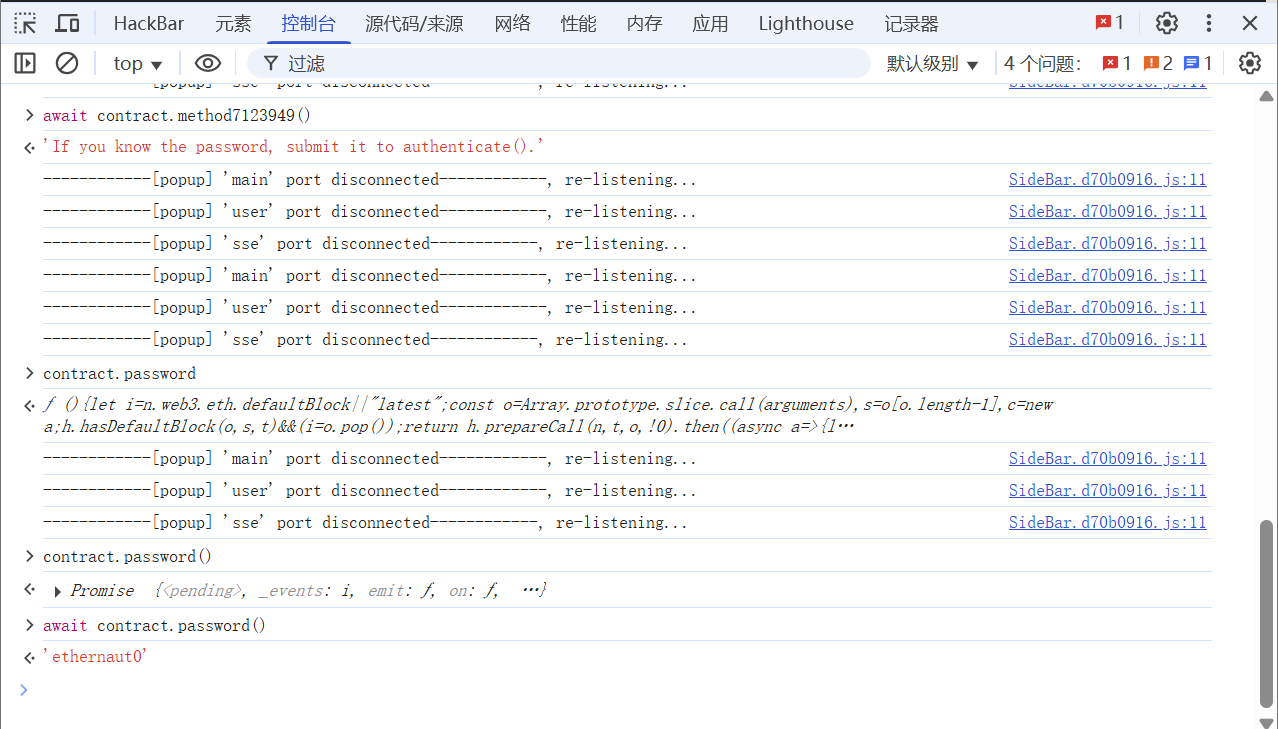Switch to the 网络 tab
The width and height of the screenshot is (1278, 729).
512,23
